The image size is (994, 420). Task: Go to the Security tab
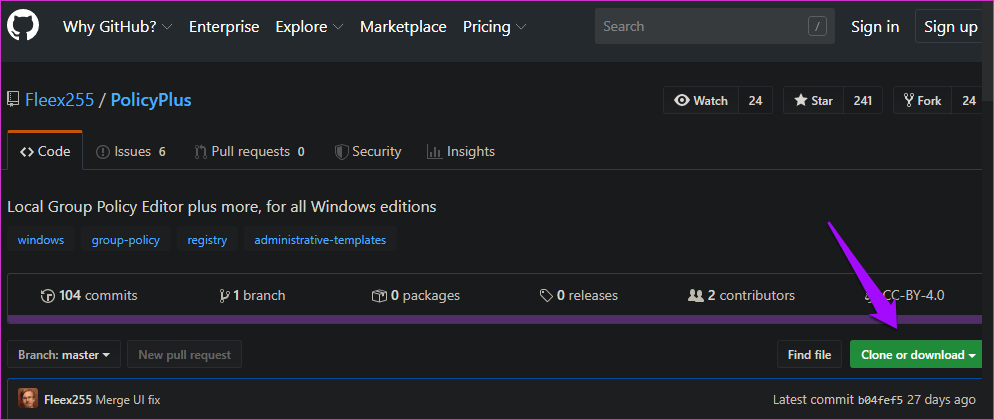click(367, 152)
